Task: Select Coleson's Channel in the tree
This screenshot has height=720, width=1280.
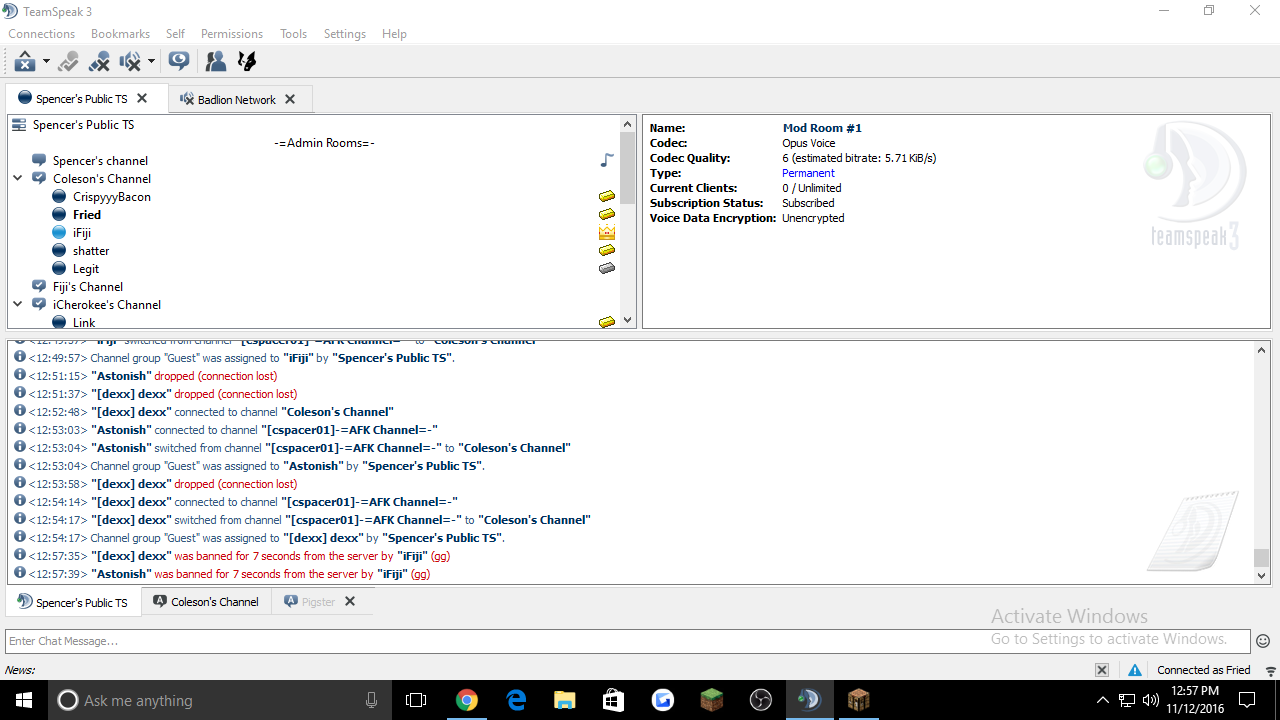Action: click(x=102, y=179)
